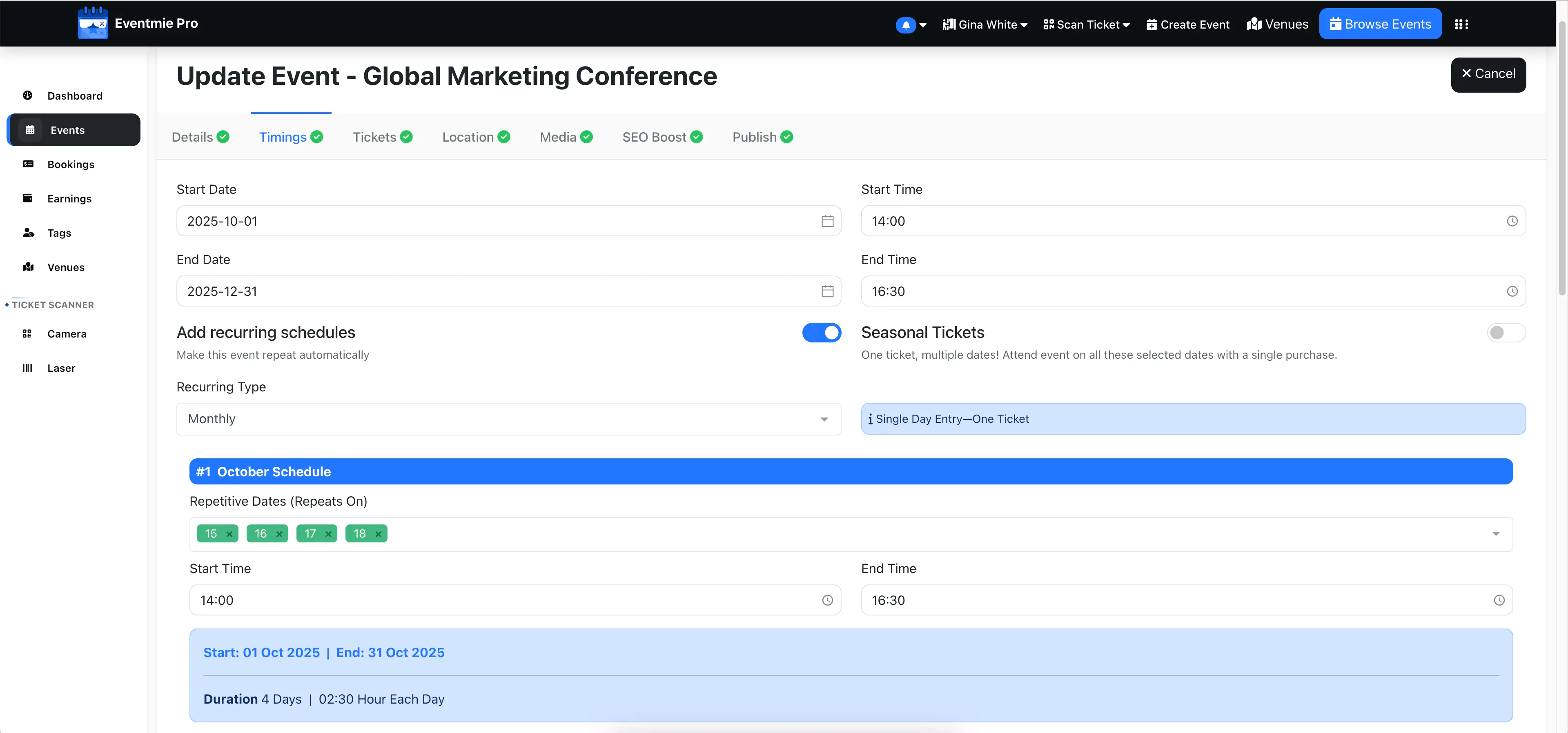Image resolution: width=1568 pixels, height=733 pixels.
Task: Click the End Date input field
Action: click(x=499, y=291)
